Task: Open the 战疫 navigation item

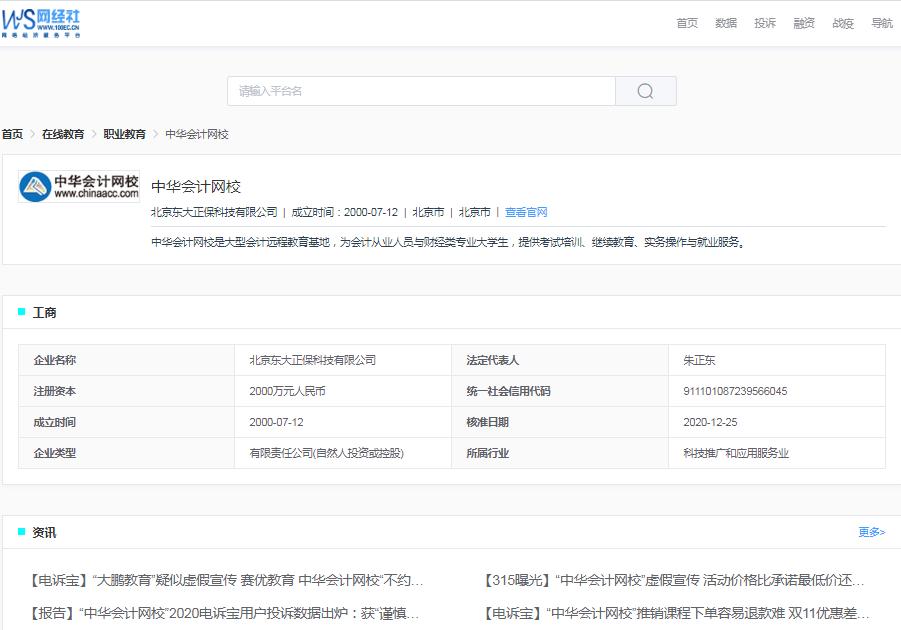Action: (x=841, y=22)
